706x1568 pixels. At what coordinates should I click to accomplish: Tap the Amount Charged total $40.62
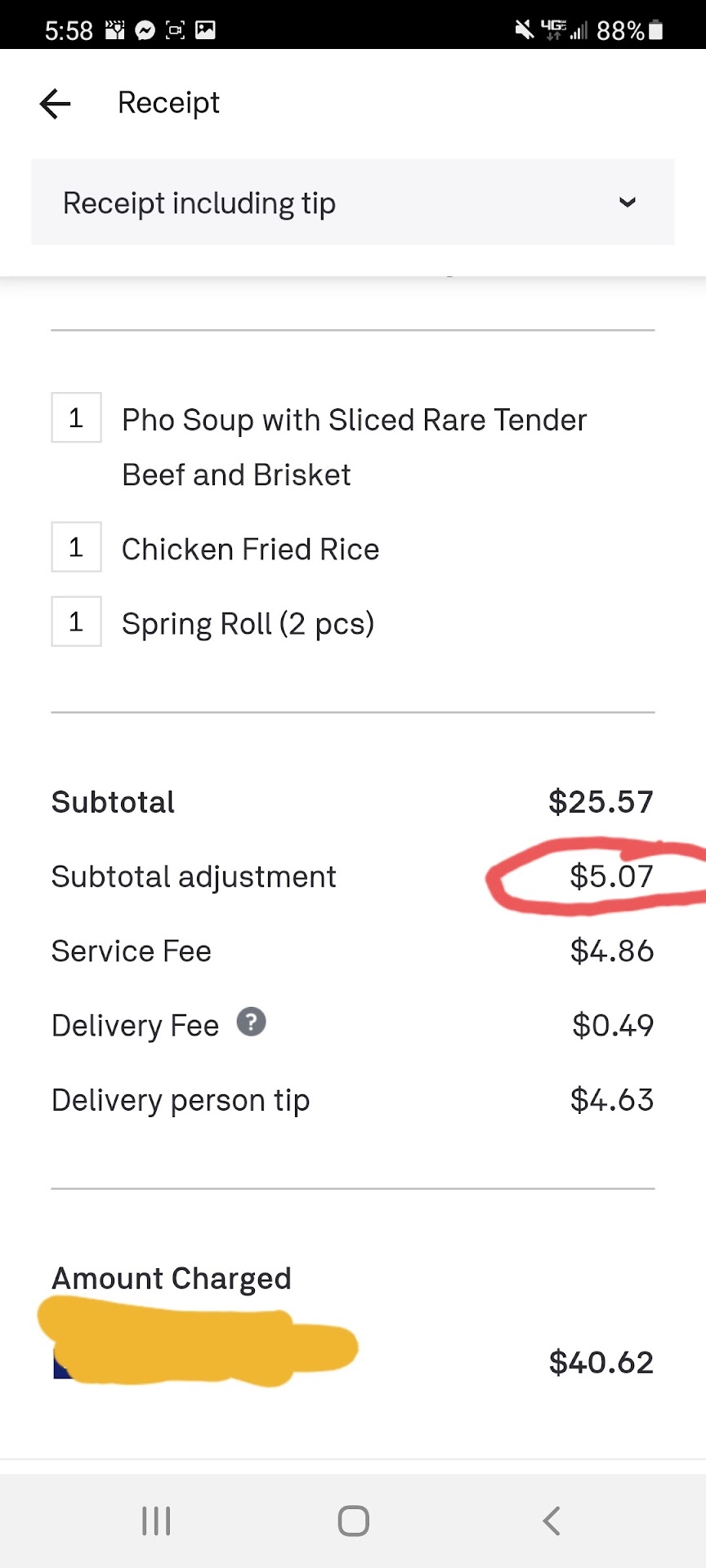[x=601, y=1362]
